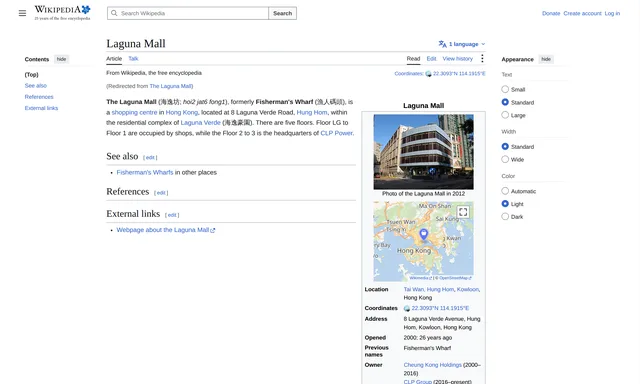Screen dimensions: 640x384
Task: Click the Wikipedia logo
Action: pos(62,13)
